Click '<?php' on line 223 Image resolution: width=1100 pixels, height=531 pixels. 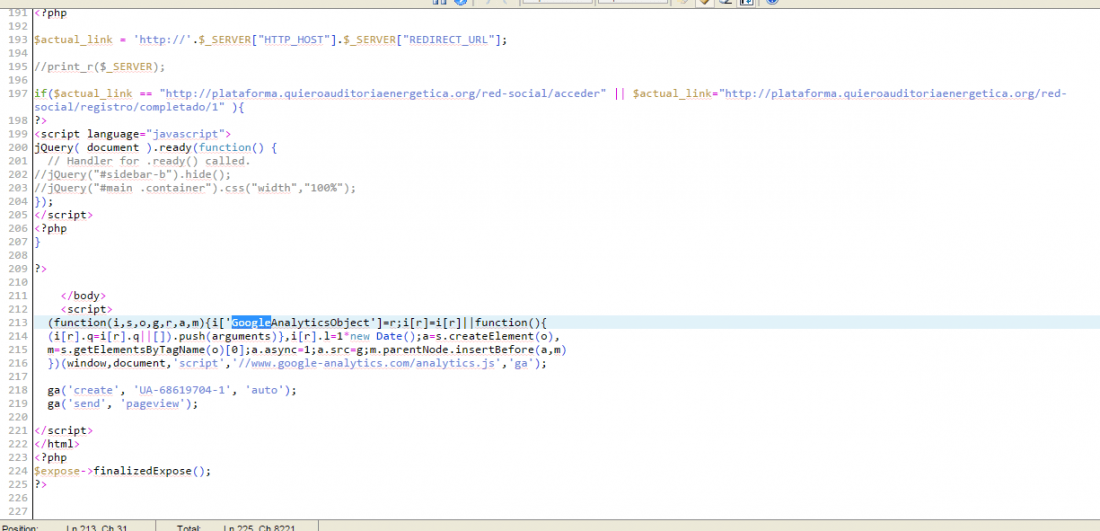pyautogui.click(x=50, y=457)
